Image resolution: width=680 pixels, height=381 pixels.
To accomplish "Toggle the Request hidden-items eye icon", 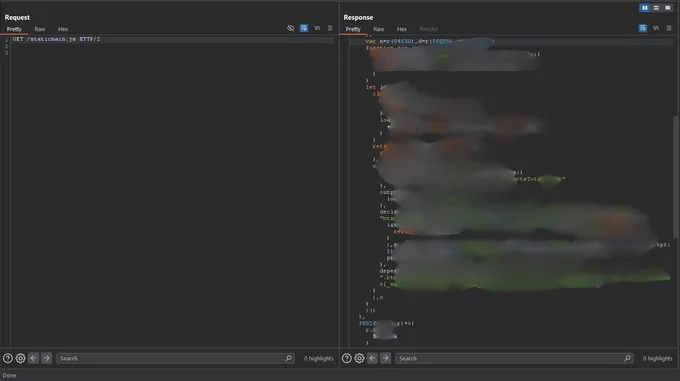I will [291, 28].
